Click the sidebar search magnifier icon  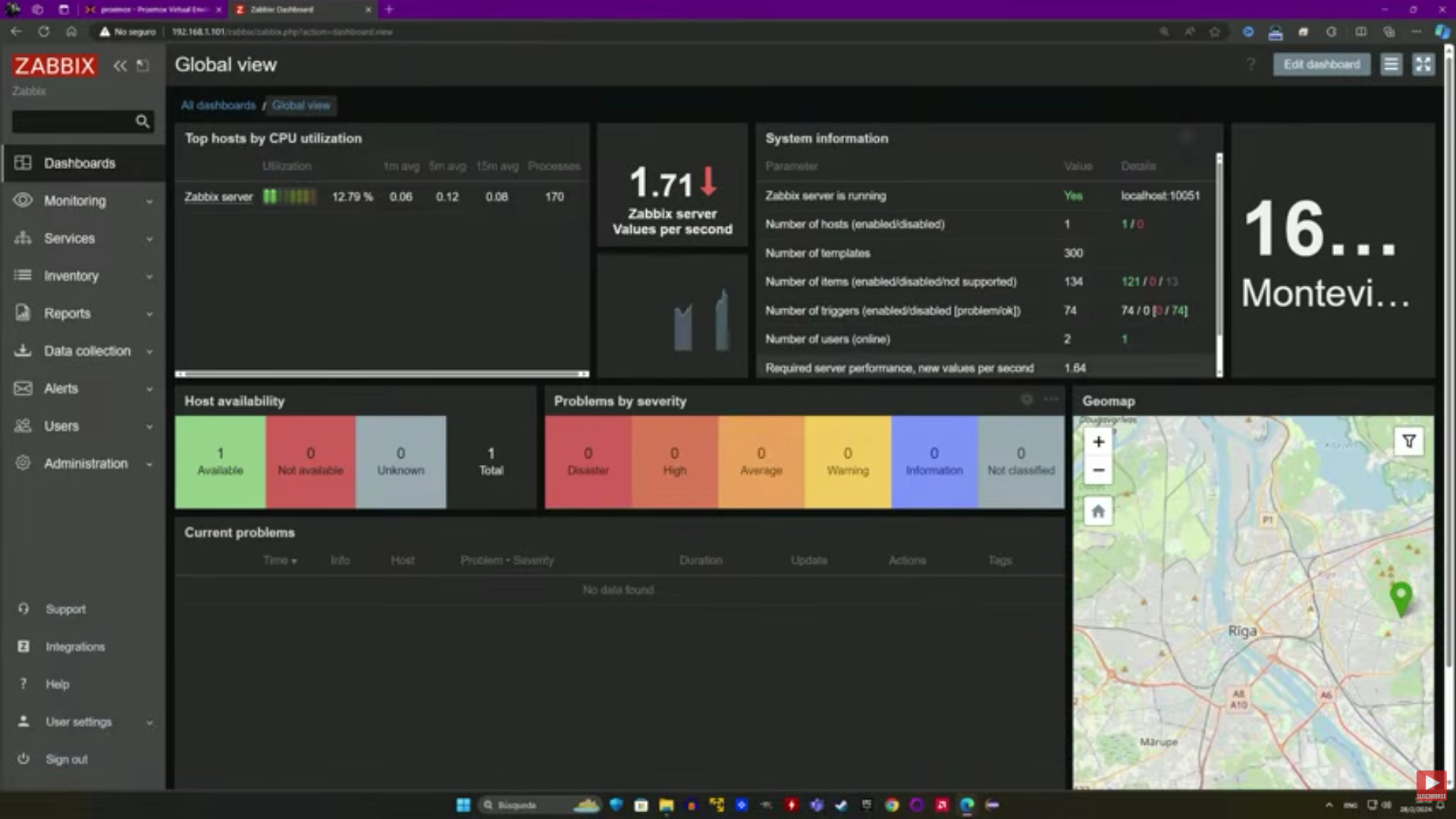(x=142, y=121)
